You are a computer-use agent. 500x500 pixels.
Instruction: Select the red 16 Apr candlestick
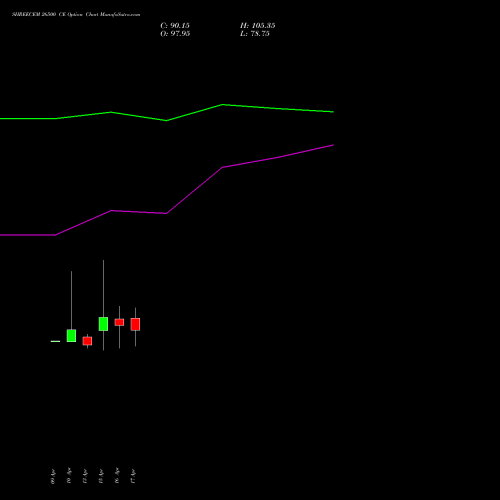tap(119, 322)
